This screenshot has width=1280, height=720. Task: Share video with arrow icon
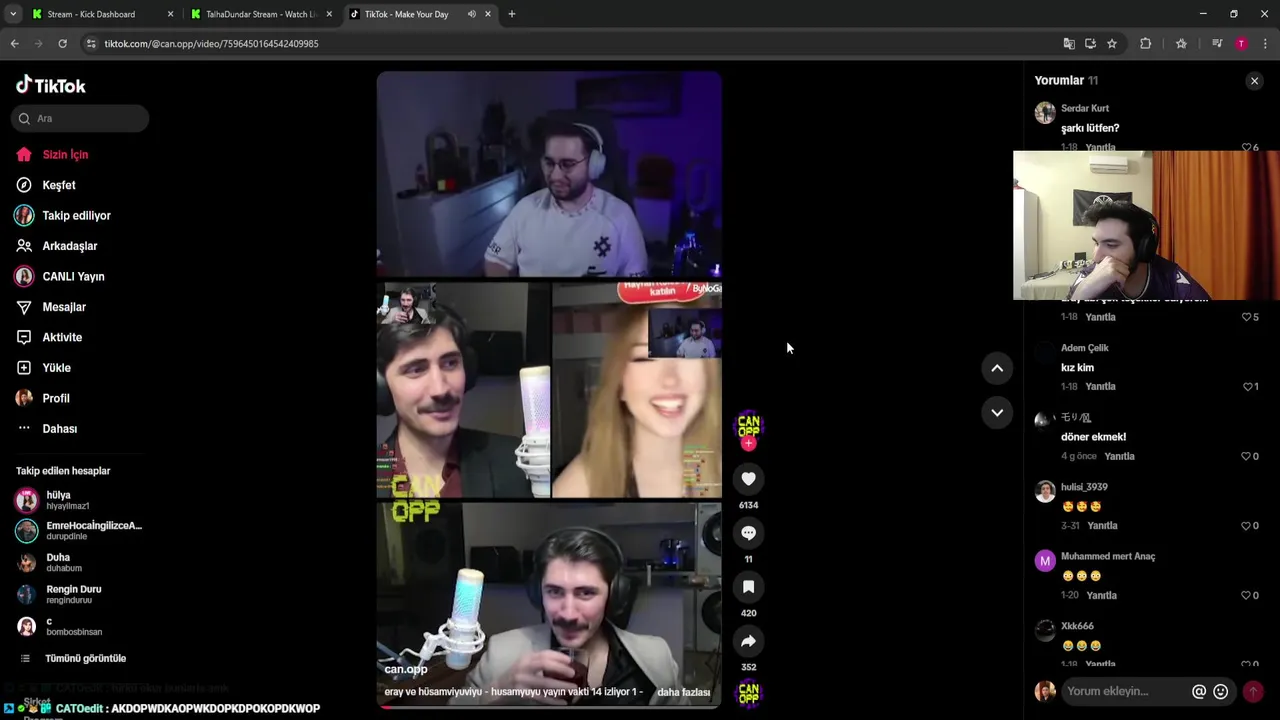tap(748, 641)
